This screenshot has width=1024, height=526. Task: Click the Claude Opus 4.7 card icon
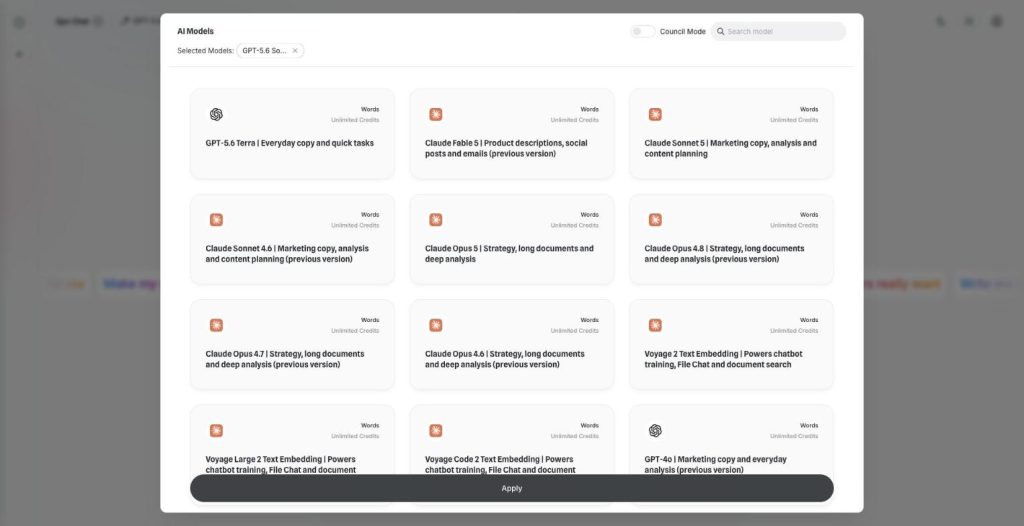pos(216,325)
